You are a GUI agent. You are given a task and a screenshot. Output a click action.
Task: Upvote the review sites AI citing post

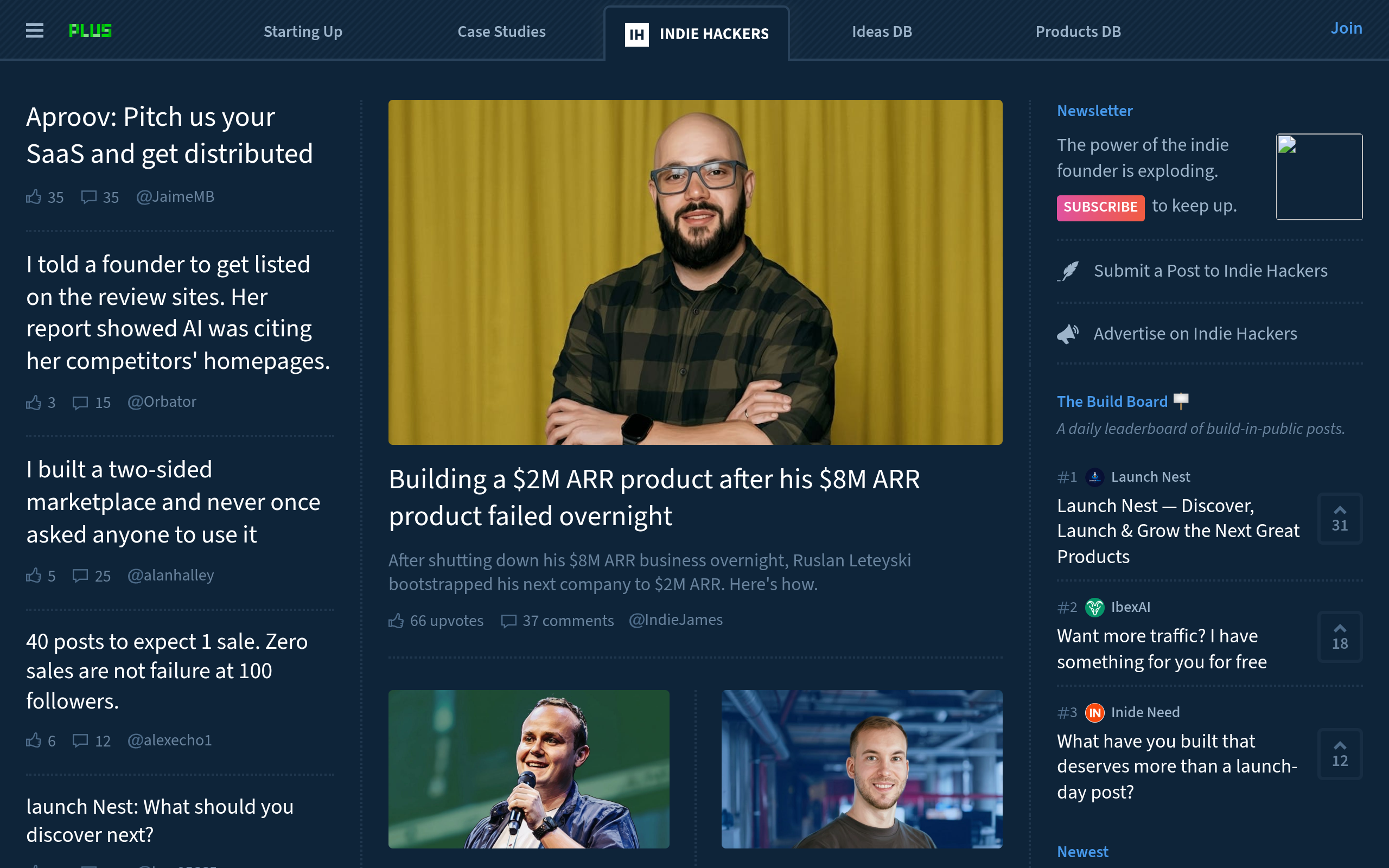34,403
